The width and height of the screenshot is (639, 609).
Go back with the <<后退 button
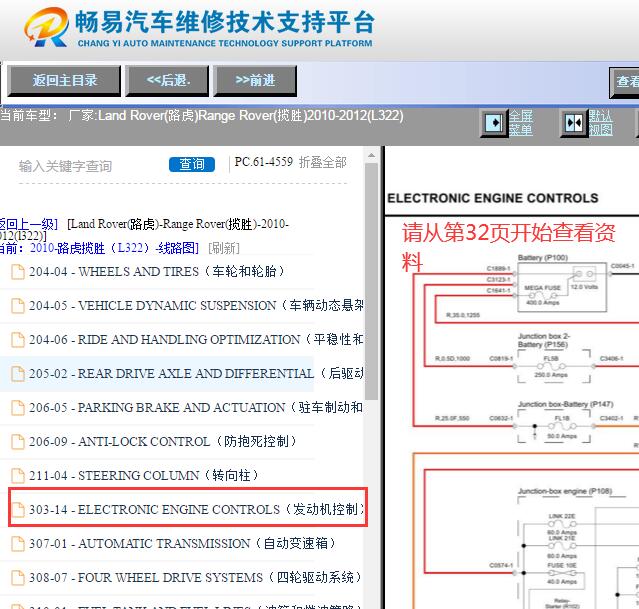[x=167, y=81]
